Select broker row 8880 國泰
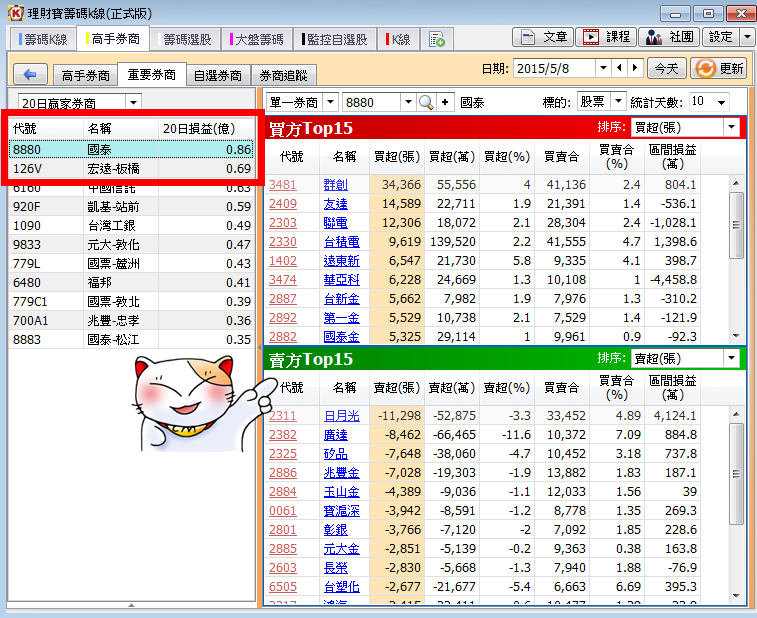 click(x=131, y=150)
